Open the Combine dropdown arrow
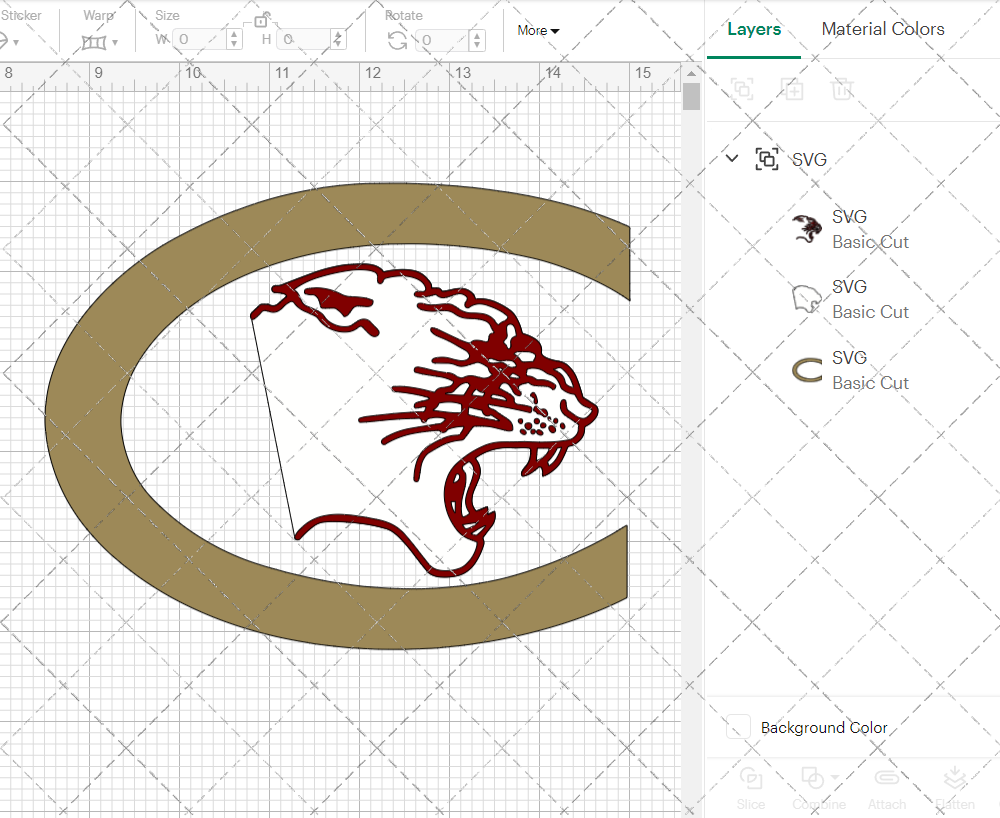Viewport: 1000px width, 818px height. click(835, 777)
